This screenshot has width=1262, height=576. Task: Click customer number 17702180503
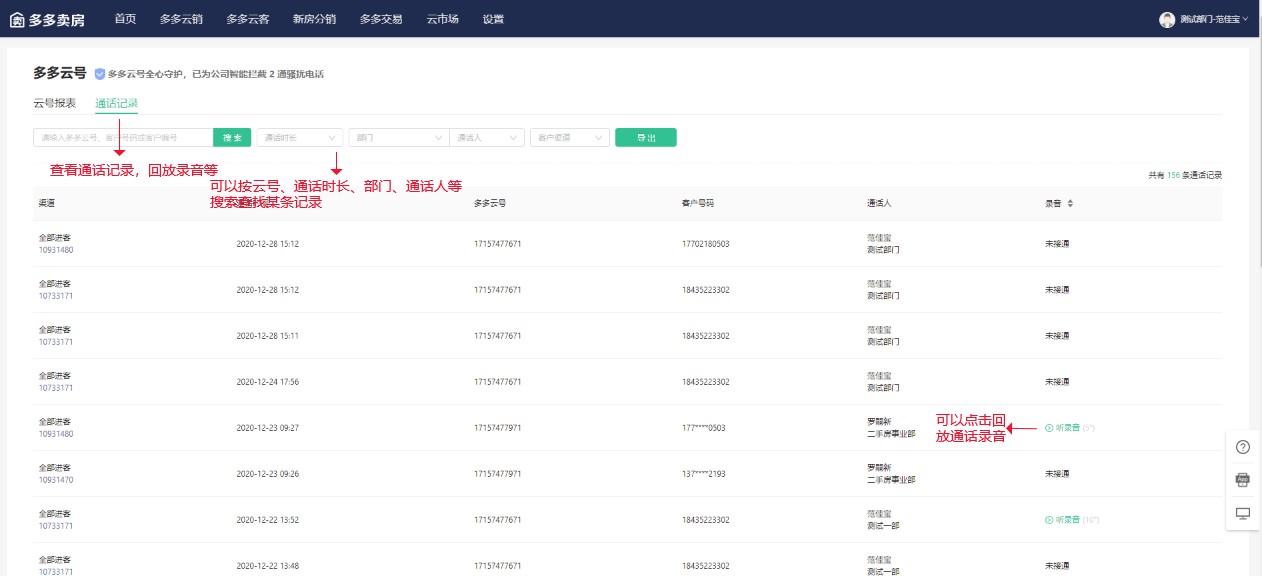[705, 244]
